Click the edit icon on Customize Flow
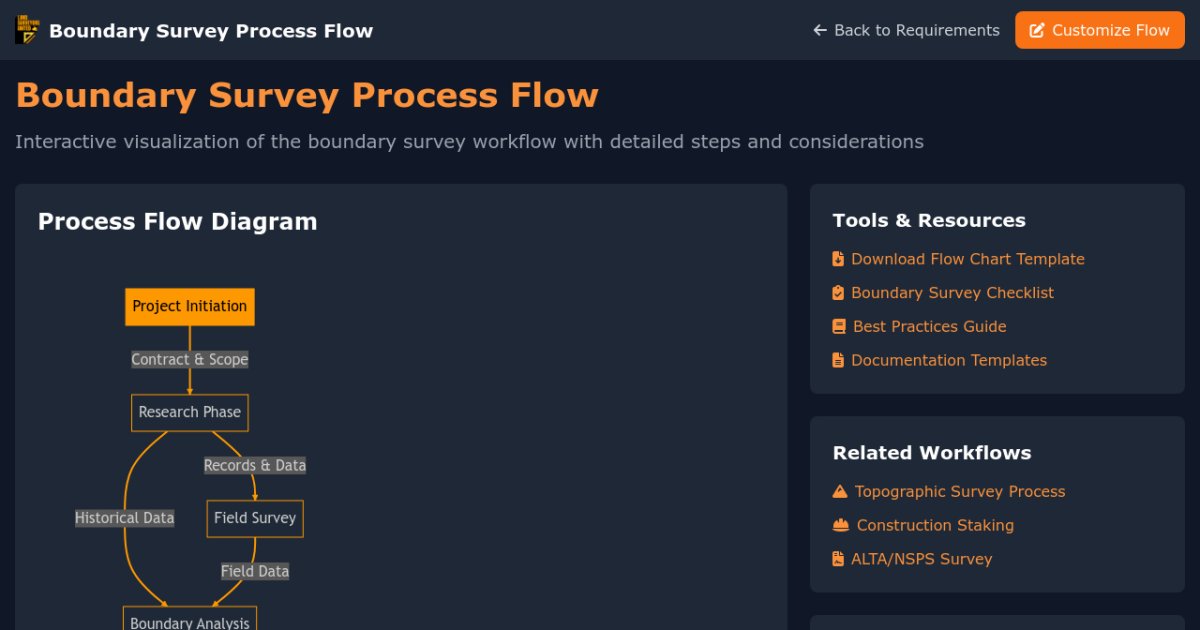The image size is (1200, 630). tap(1037, 30)
